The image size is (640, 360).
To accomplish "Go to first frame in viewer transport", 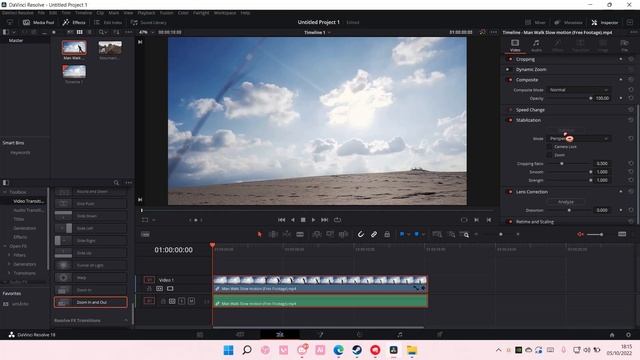I will click(282, 220).
